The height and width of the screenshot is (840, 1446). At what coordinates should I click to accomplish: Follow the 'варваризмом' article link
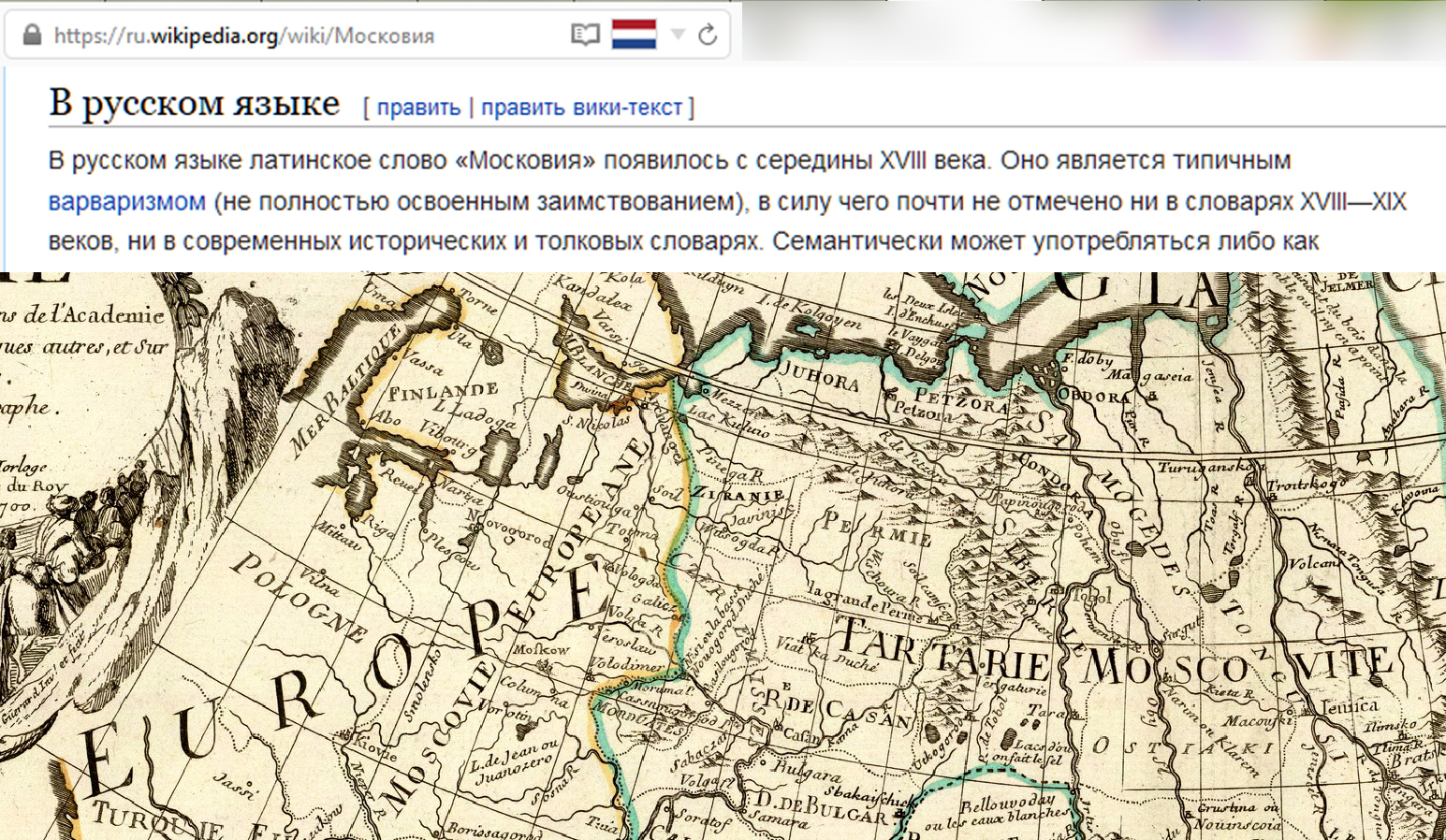pyautogui.click(x=126, y=201)
